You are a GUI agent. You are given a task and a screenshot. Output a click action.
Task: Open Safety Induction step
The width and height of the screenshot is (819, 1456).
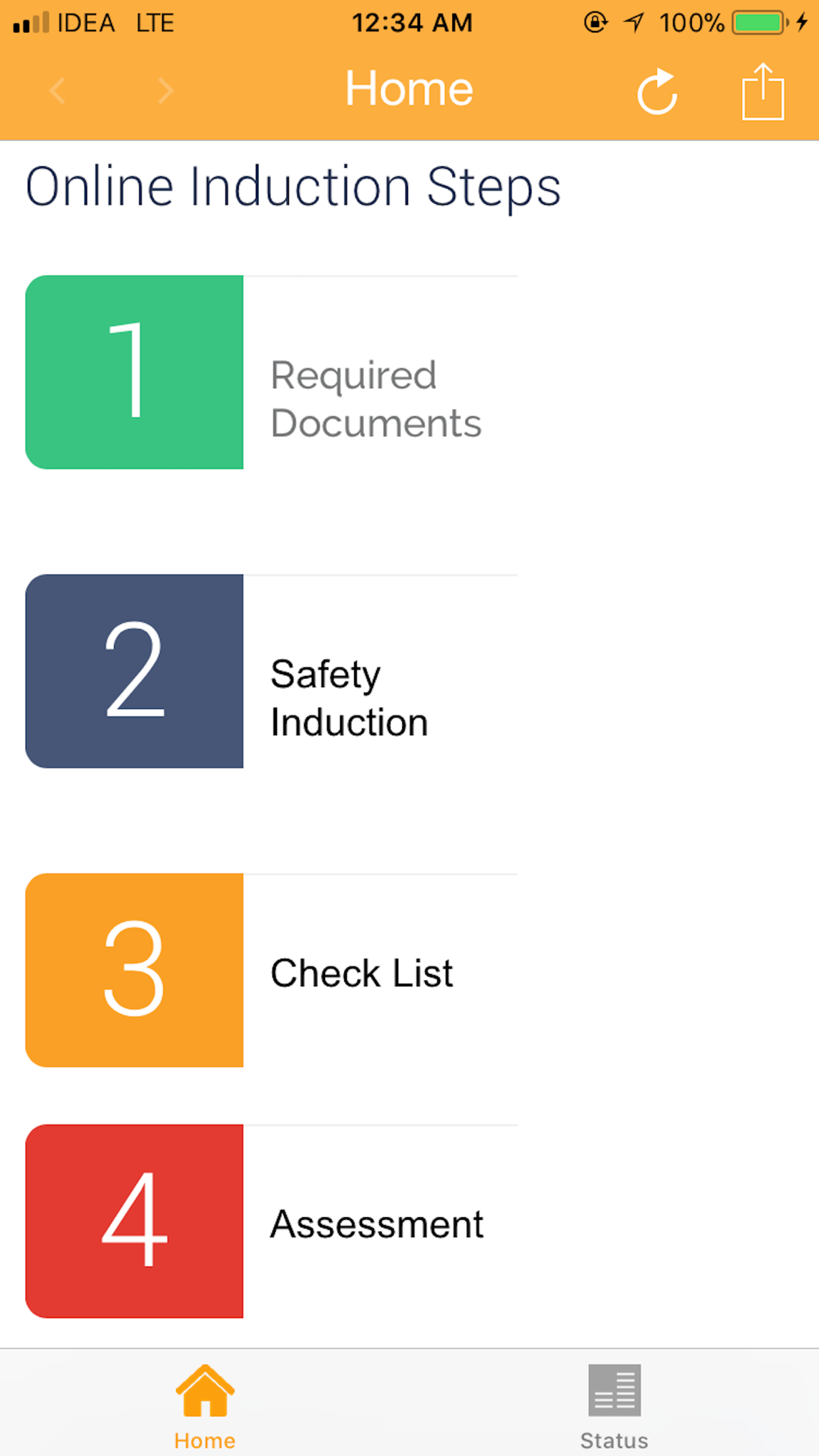(x=350, y=699)
